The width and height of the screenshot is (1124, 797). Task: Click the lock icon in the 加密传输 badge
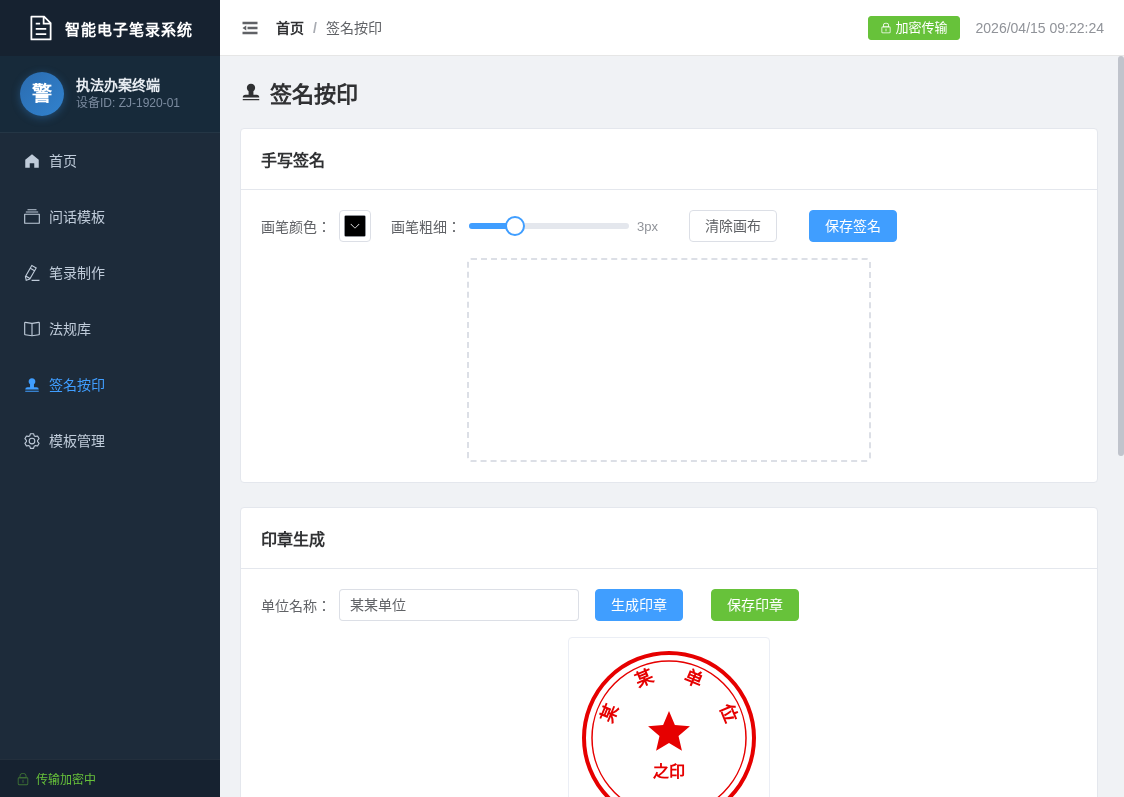886,28
